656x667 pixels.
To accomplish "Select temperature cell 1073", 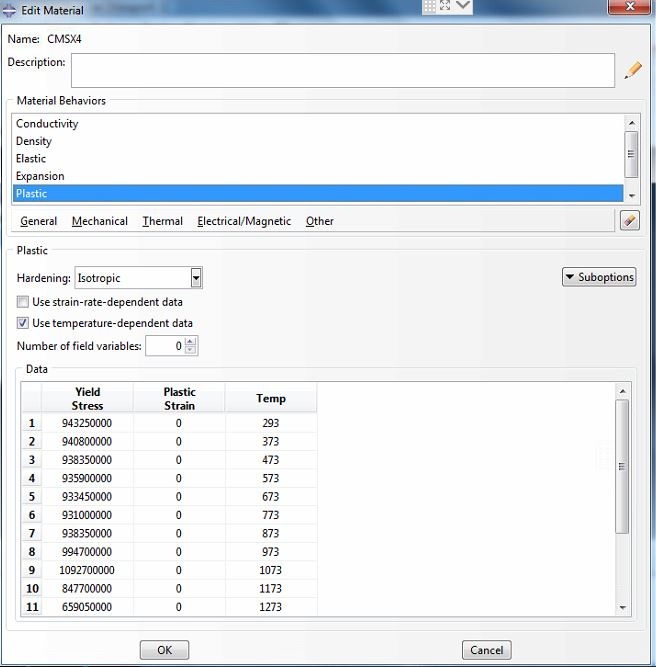I will point(271,570).
